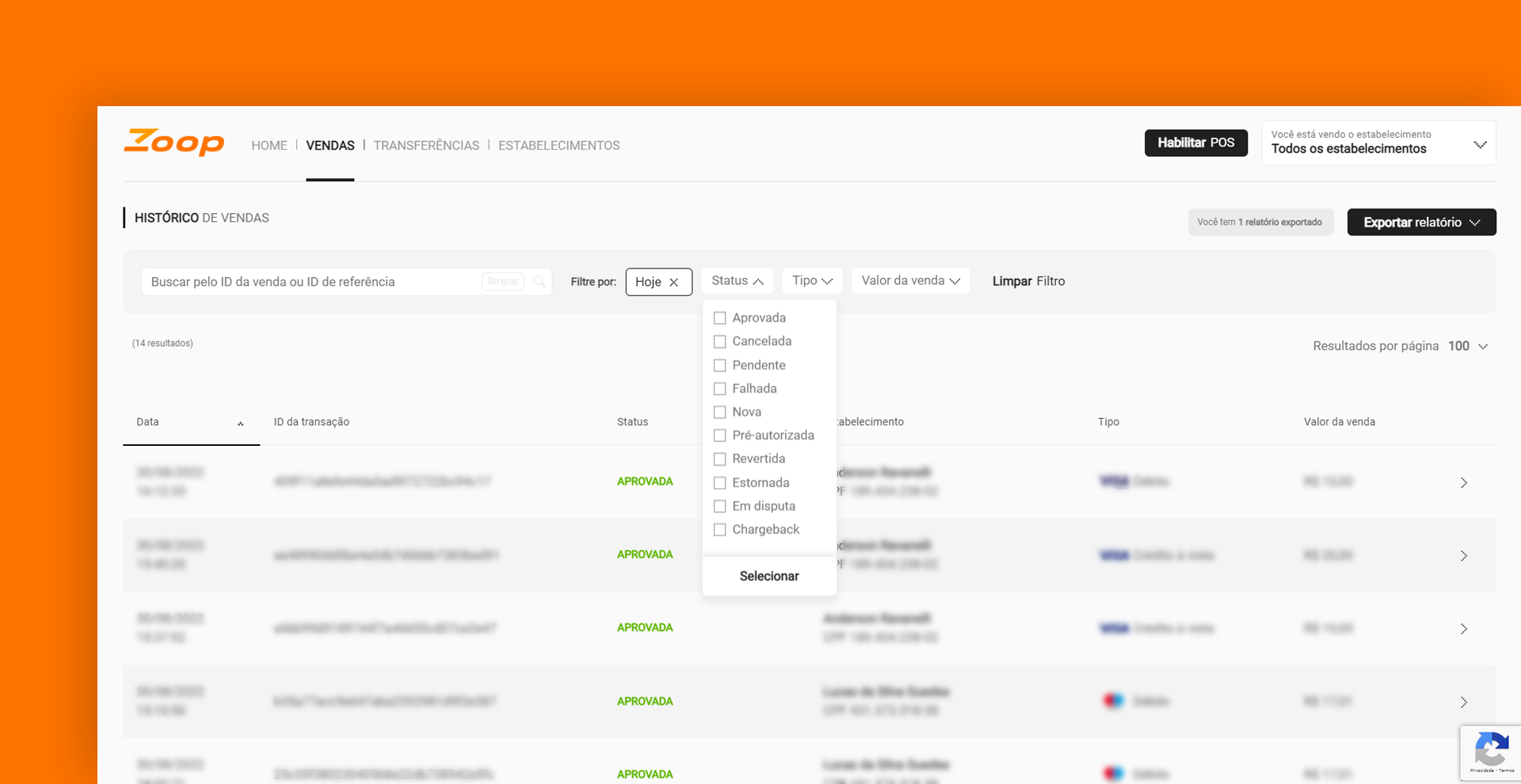This screenshot has width=1521, height=784.
Task: Click the HISTÓRICO DE VENDAS heading
Action: [x=201, y=218]
